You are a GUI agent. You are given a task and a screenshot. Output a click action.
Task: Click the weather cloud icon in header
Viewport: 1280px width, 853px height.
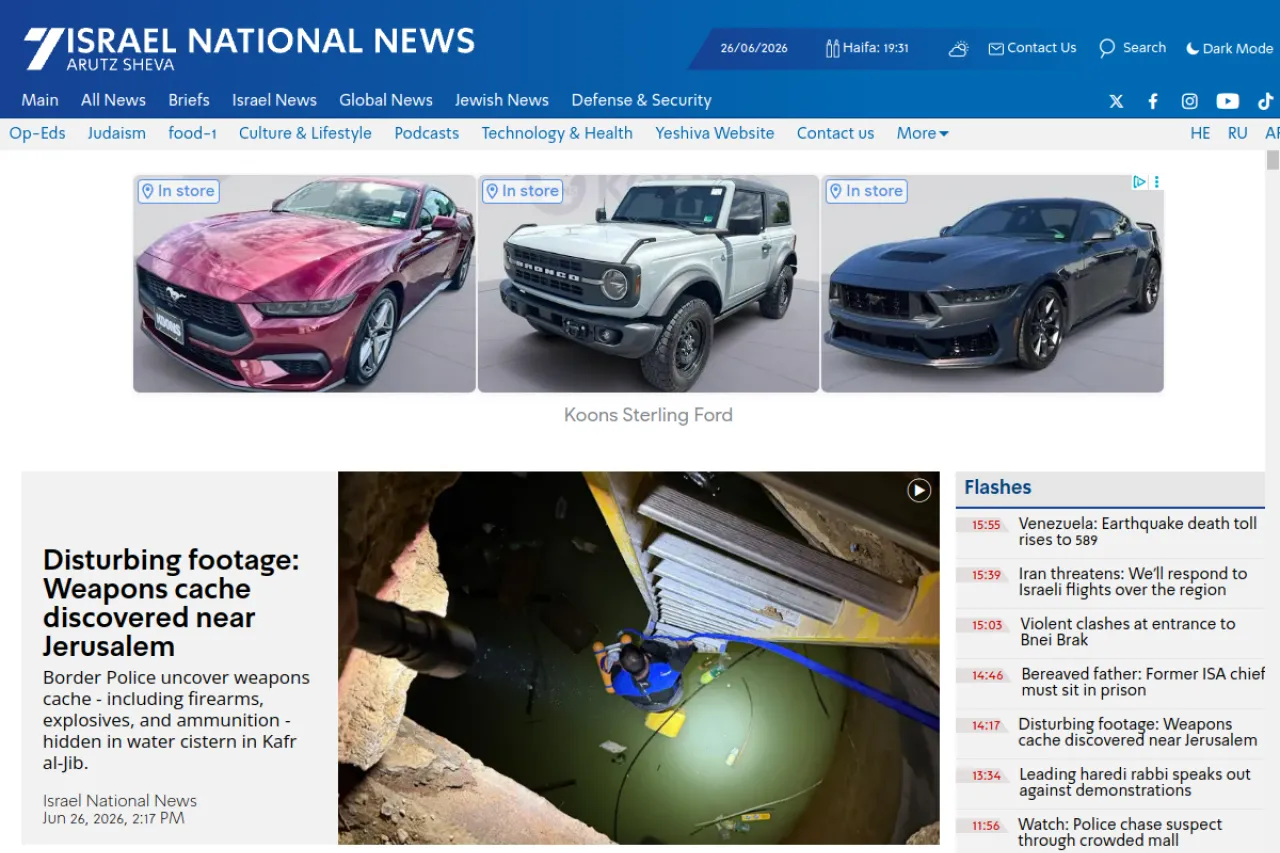click(x=958, y=48)
